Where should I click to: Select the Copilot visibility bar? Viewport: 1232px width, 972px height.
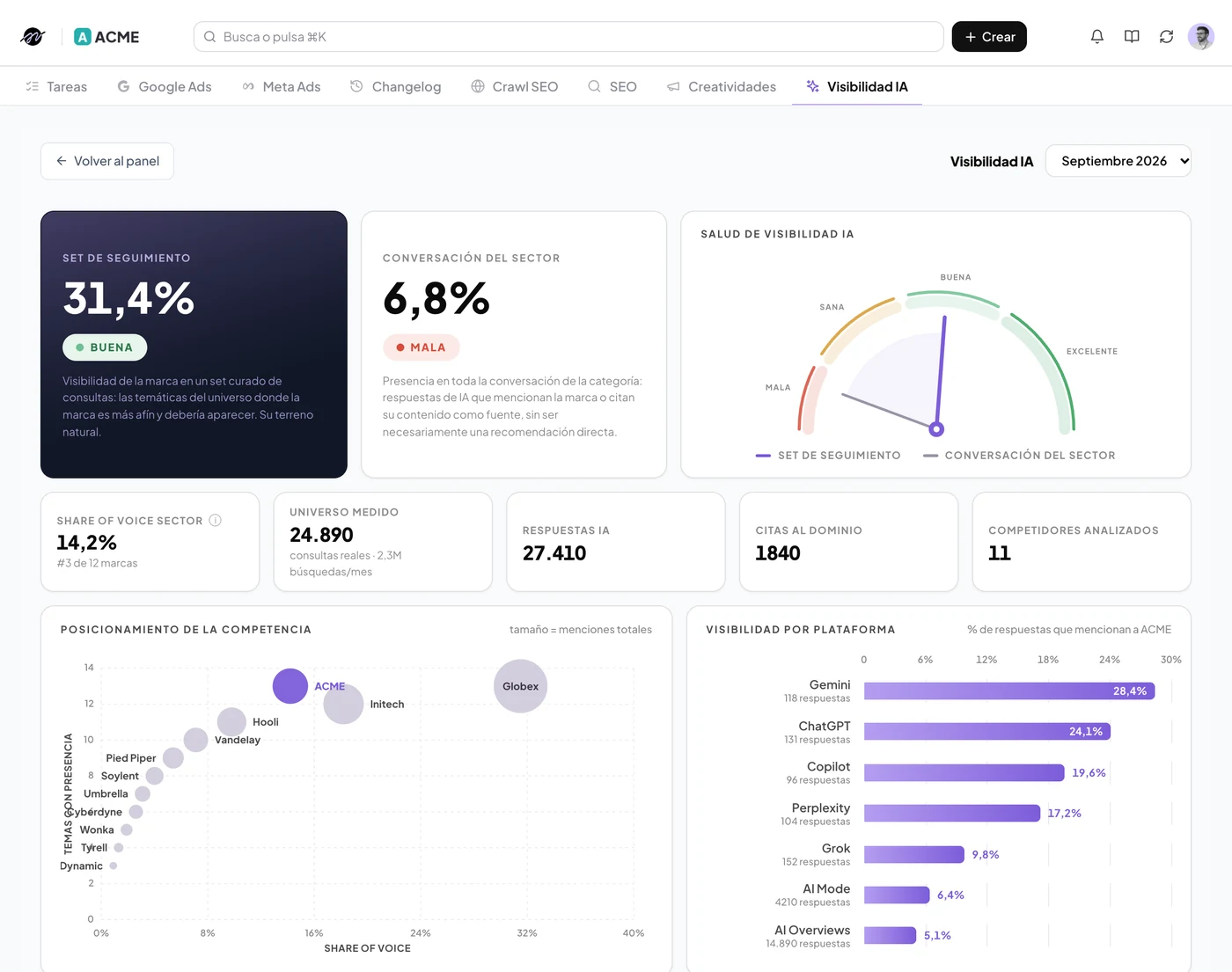point(964,773)
